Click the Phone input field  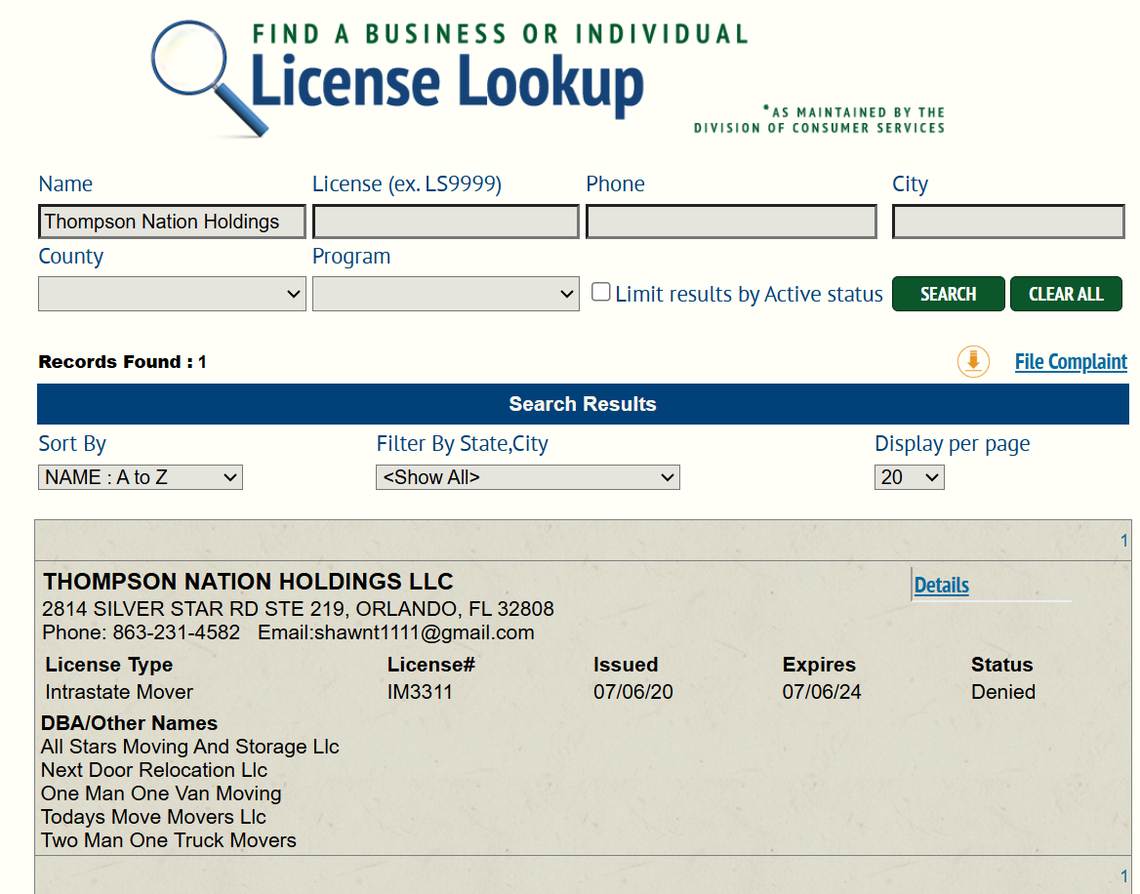coord(731,221)
